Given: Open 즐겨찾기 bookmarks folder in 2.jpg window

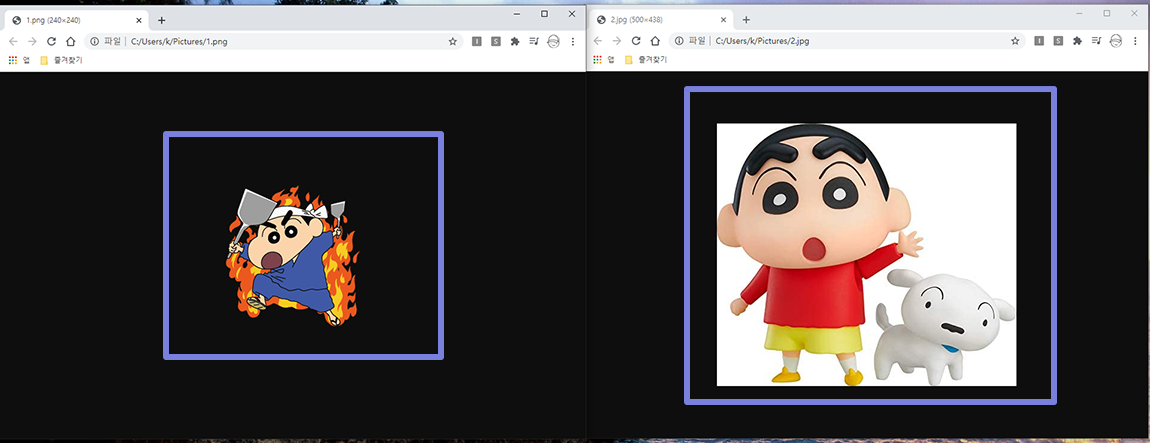Looking at the screenshot, I should click(x=645, y=59).
